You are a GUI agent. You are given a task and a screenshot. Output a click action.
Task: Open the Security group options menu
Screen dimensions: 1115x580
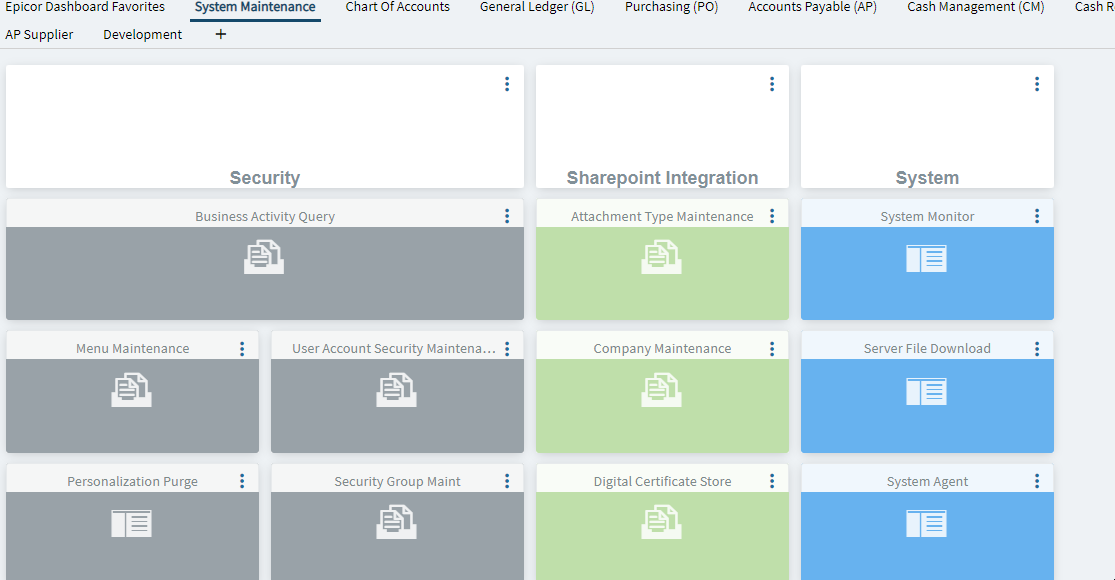tap(507, 84)
